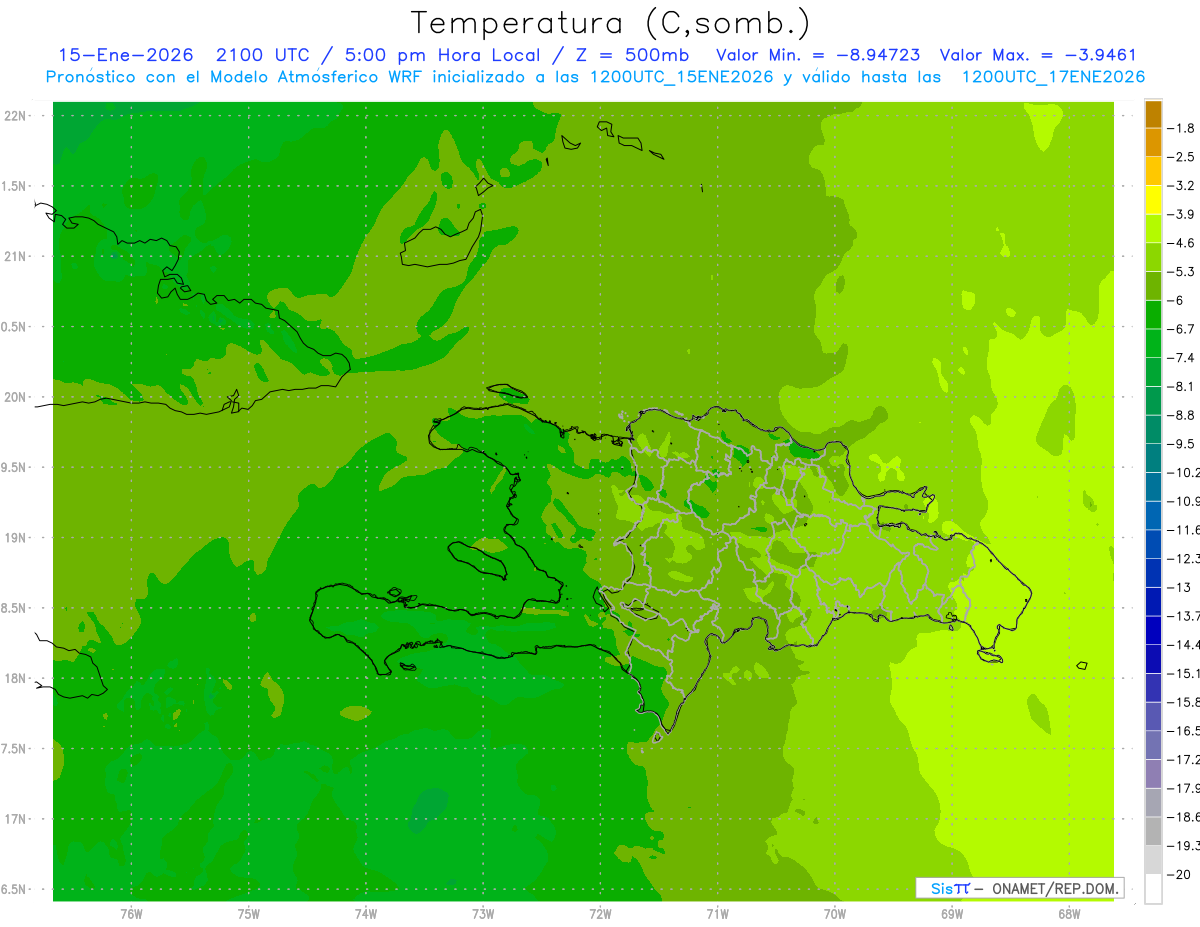Select valid-until time "1200UTC_17ENE2026"
Viewport: 1200px width, 927px height.
click(1053, 77)
